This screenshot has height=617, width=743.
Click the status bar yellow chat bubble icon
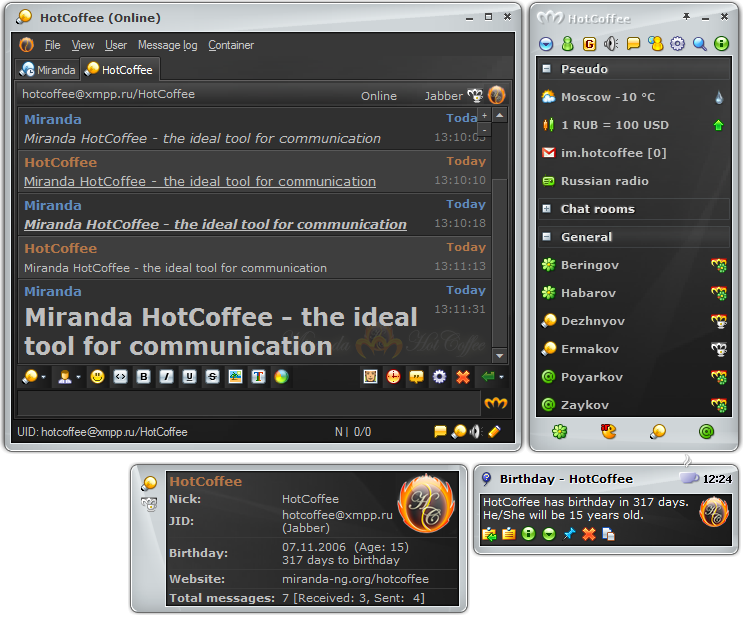(440, 432)
